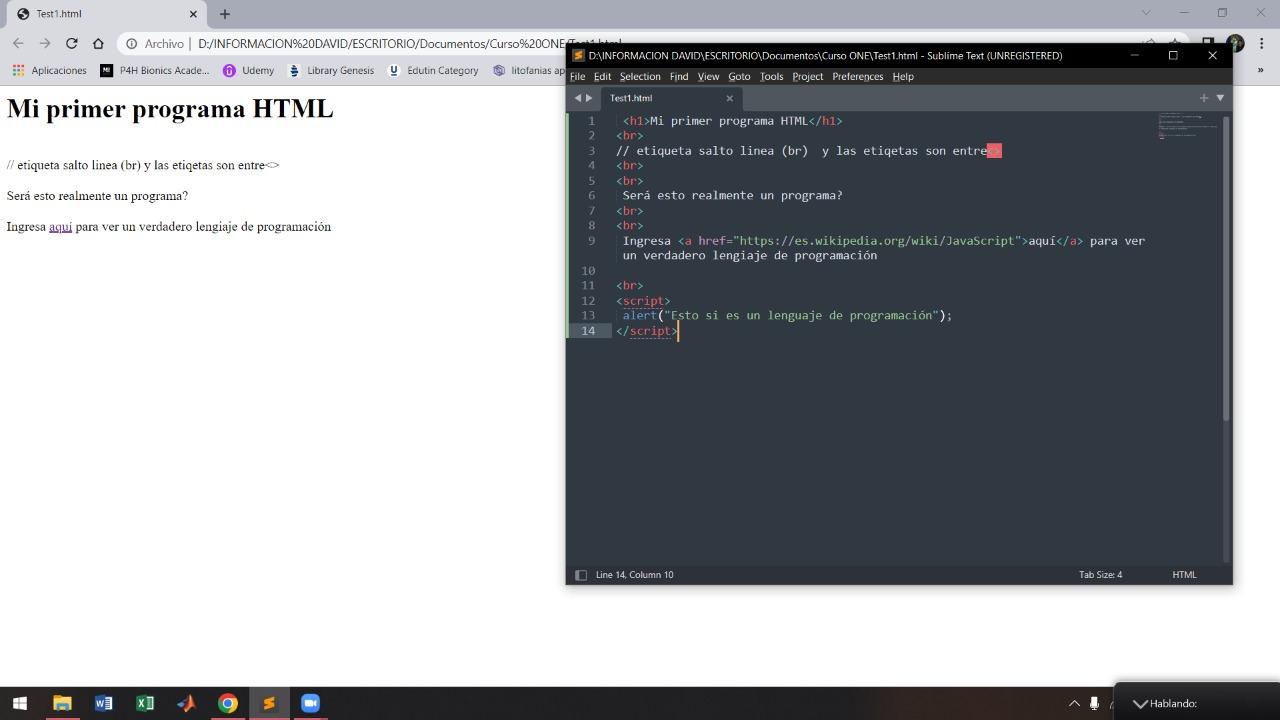Open the Help menu in Sublime Text
The width and height of the screenshot is (1280, 720).
click(x=903, y=76)
